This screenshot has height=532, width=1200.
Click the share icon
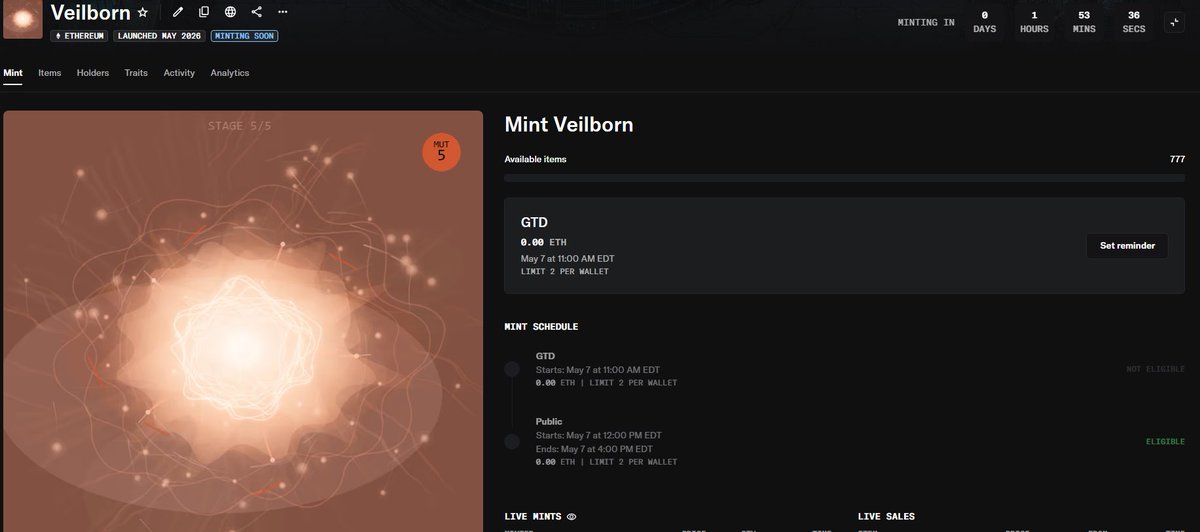pos(257,12)
